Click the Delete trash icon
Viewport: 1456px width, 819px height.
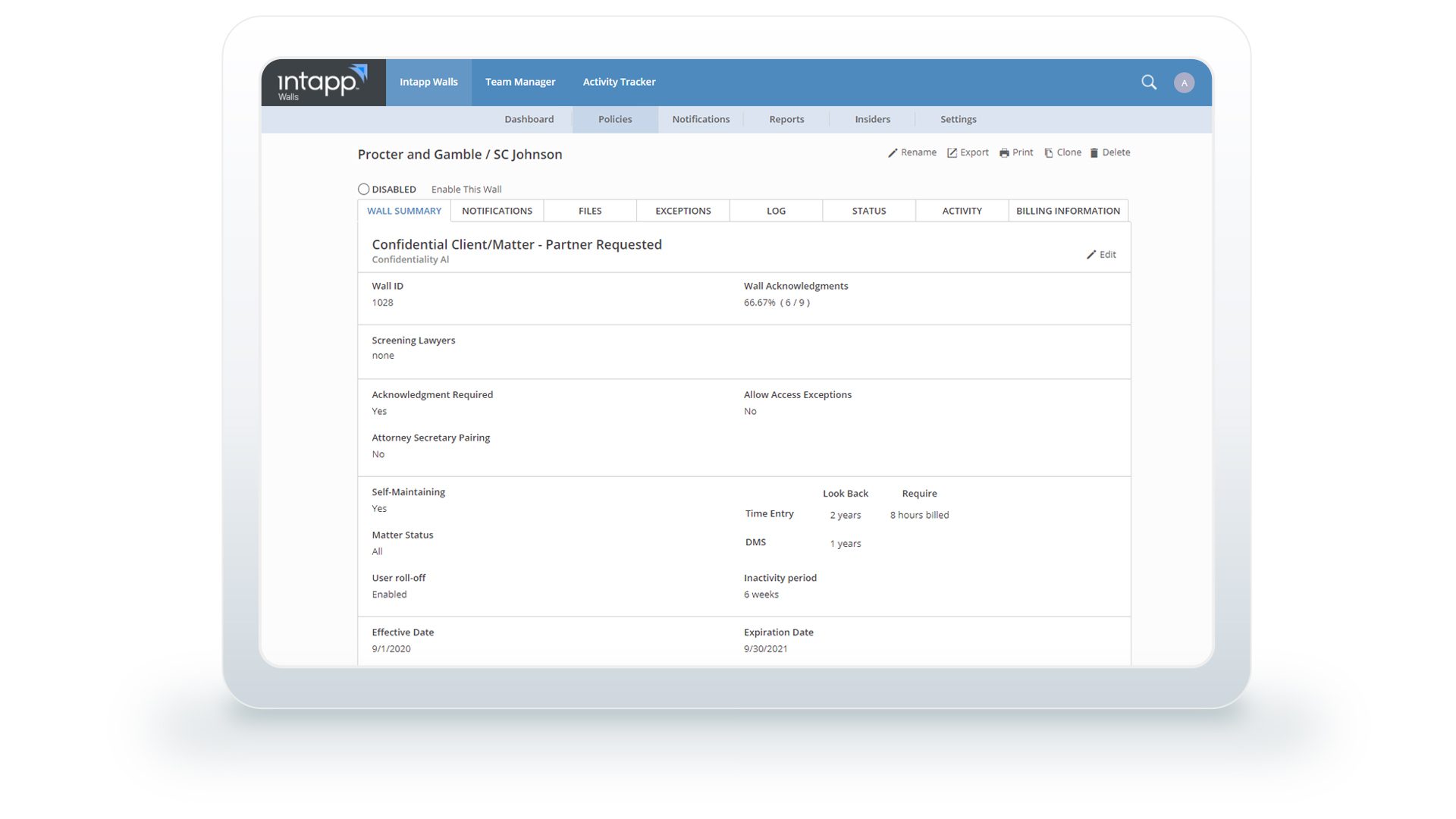(x=1094, y=153)
